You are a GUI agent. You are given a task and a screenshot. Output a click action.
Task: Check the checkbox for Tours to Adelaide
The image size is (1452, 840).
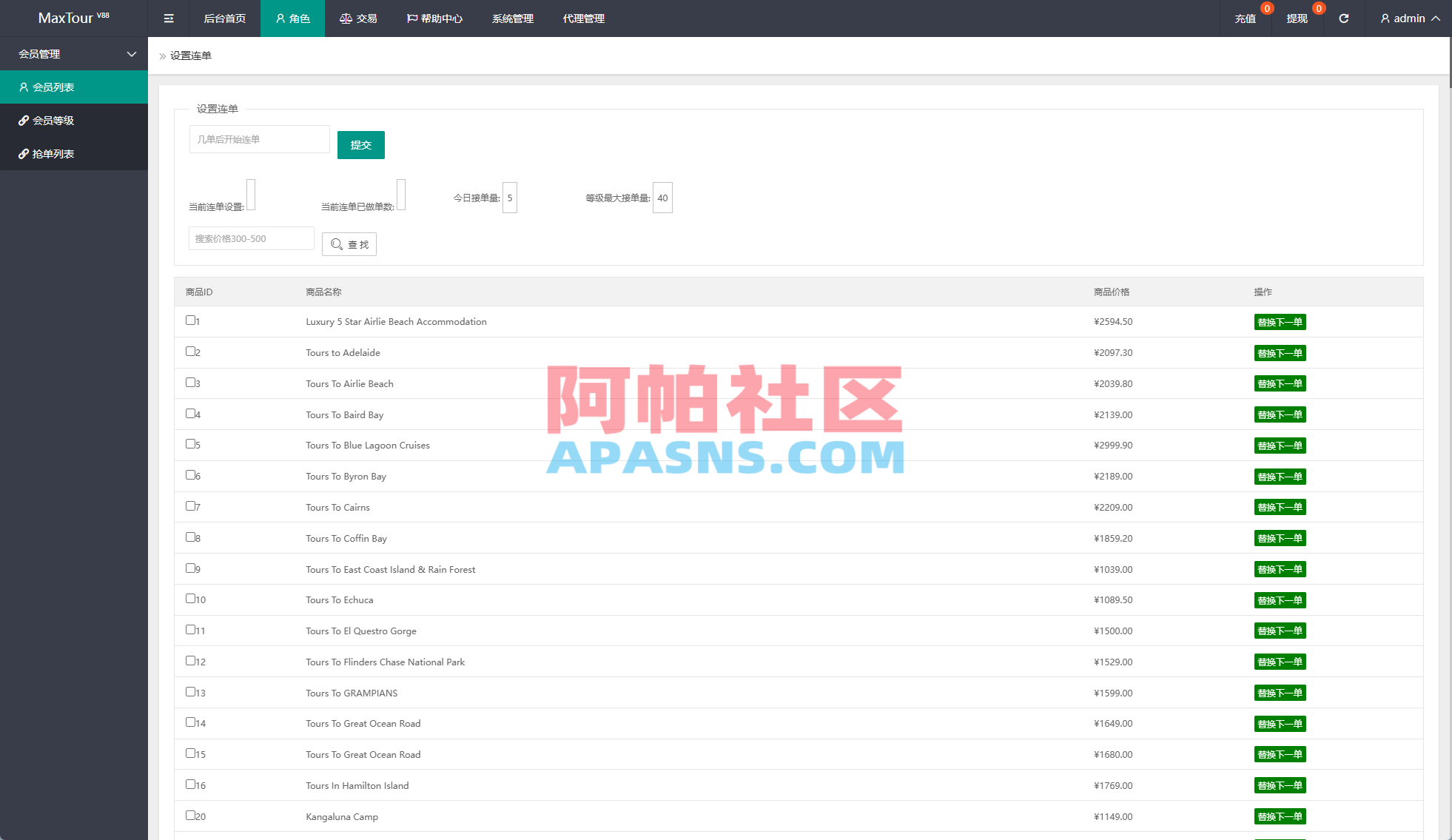pyautogui.click(x=189, y=352)
